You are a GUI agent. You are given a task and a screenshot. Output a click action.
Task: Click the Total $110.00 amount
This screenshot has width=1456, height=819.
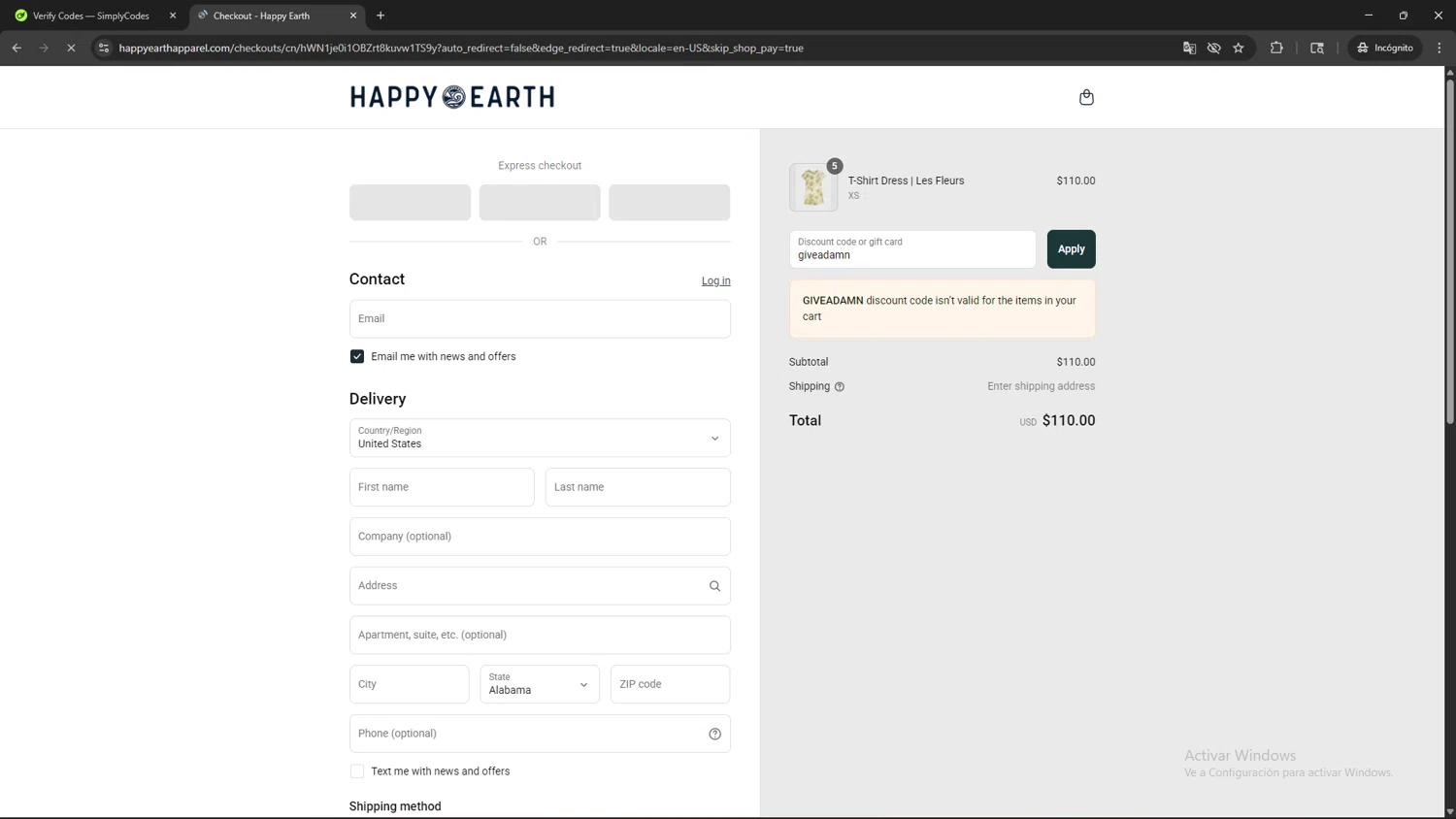point(1068,421)
